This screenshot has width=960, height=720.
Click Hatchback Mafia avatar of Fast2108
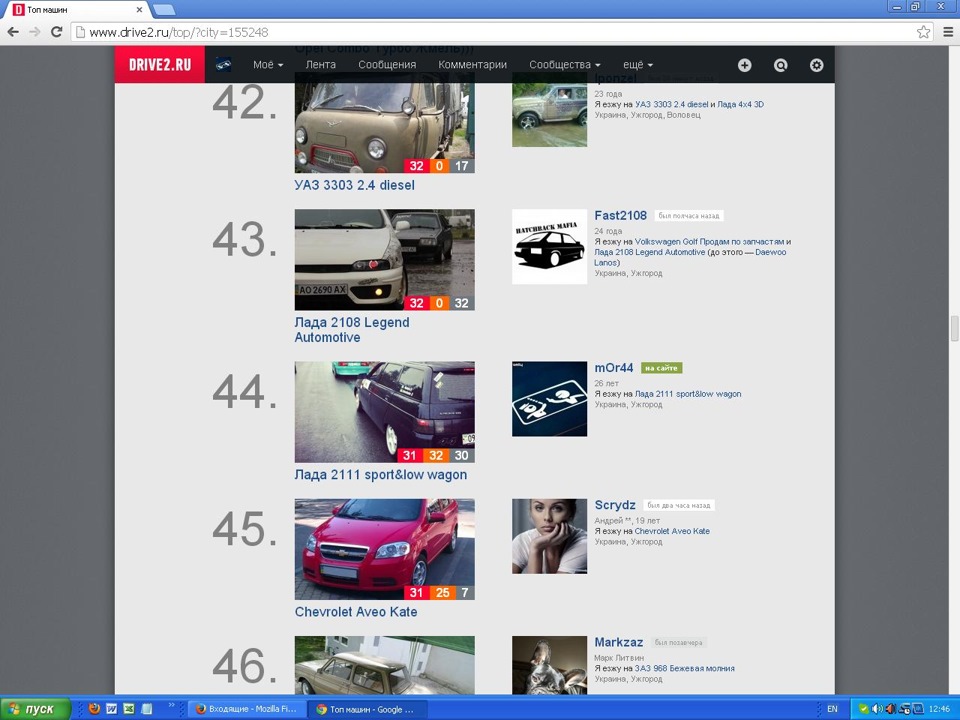pyautogui.click(x=549, y=247)
